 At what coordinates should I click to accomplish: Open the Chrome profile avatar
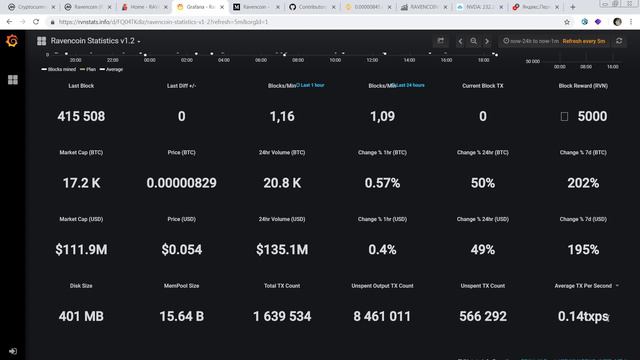617,22
